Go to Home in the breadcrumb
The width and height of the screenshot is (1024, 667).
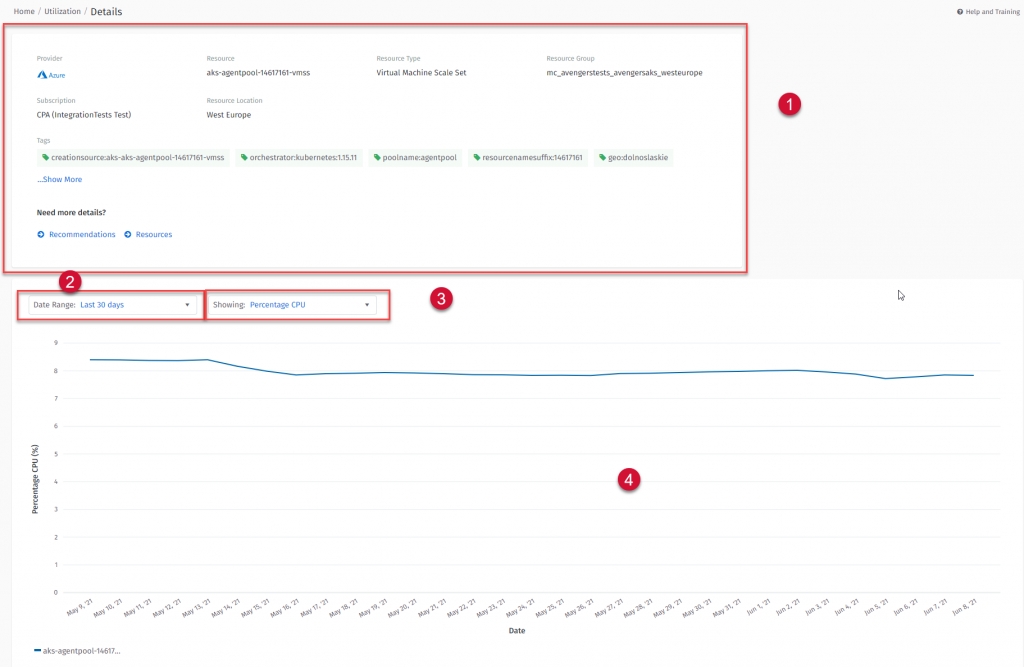click(x=23, y=11)
